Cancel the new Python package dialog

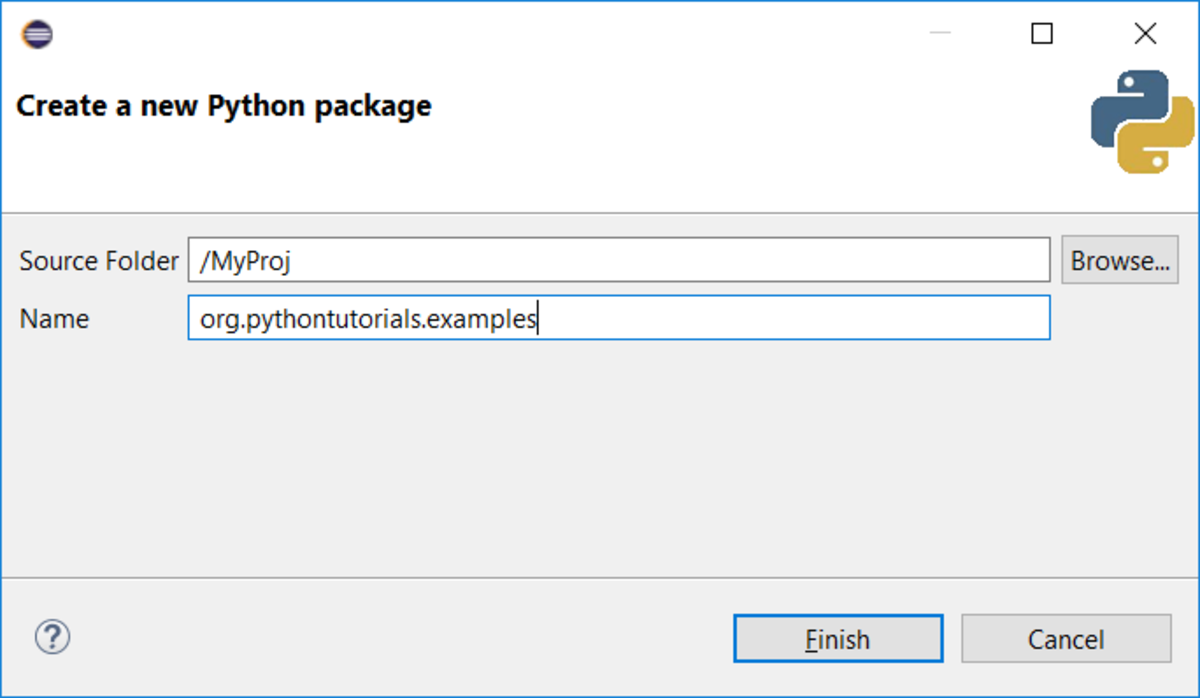[1066, 639]
